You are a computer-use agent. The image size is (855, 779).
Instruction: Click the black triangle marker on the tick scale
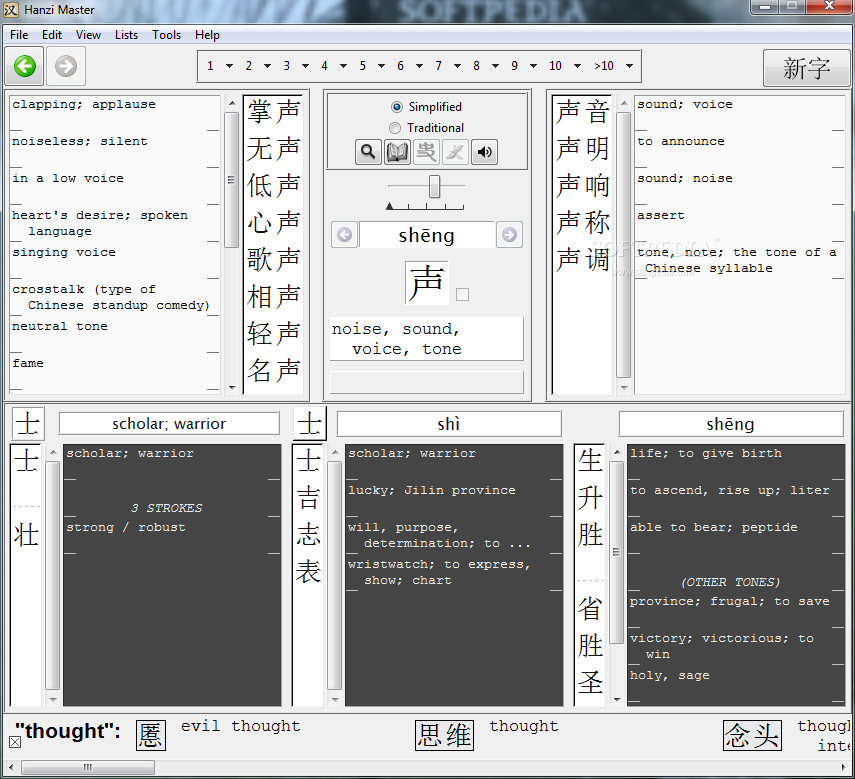click(389, 206)
